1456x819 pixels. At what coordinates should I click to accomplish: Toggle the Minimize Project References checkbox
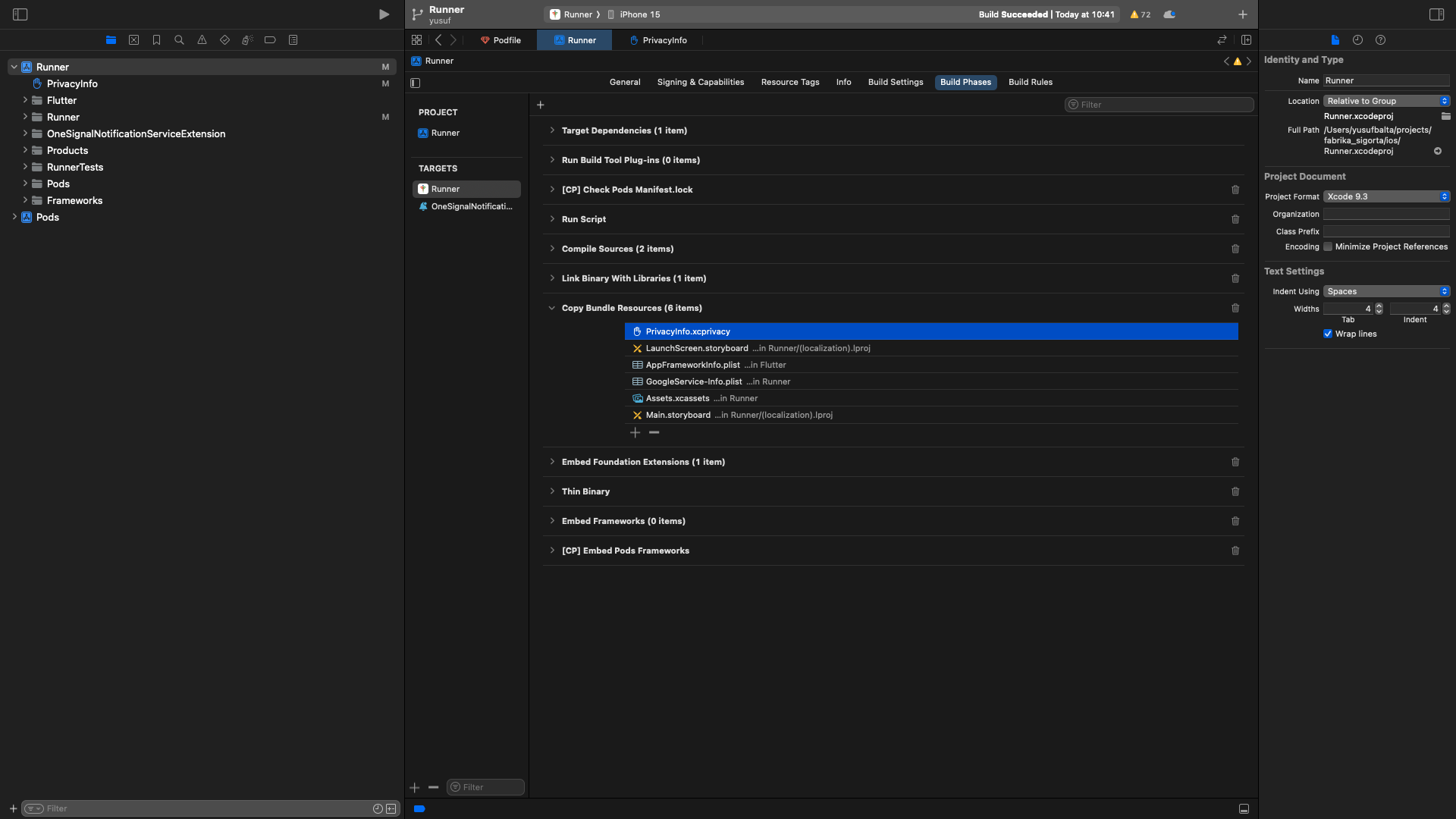tap(1328, 246)
